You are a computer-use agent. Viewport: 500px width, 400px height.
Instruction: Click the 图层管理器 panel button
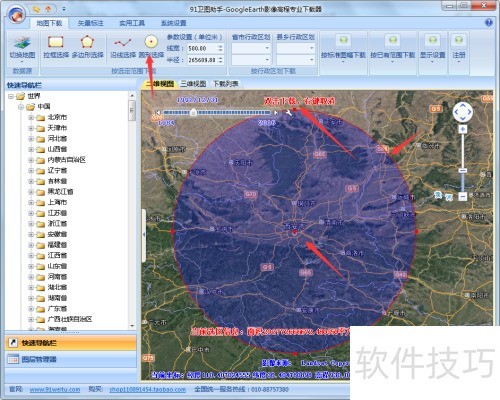pyautogui.click(x=71, y=359)
